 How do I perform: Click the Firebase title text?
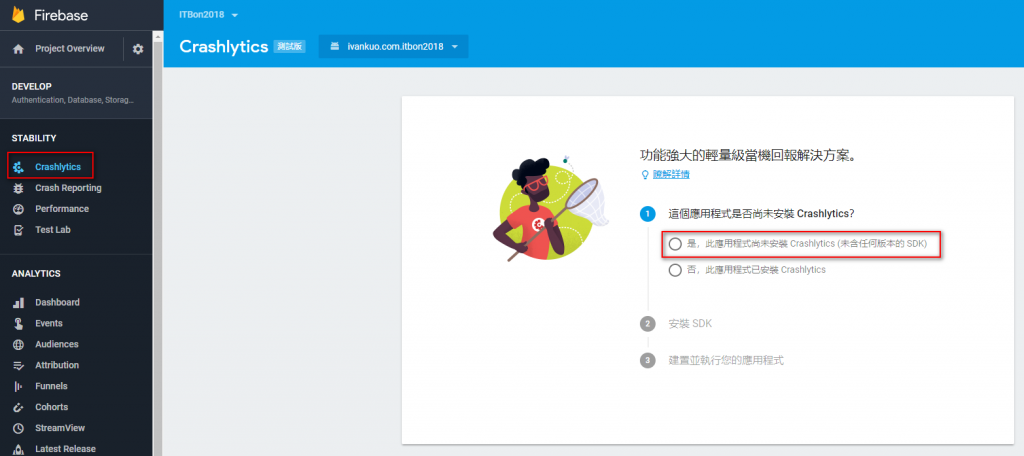point(60,15)
